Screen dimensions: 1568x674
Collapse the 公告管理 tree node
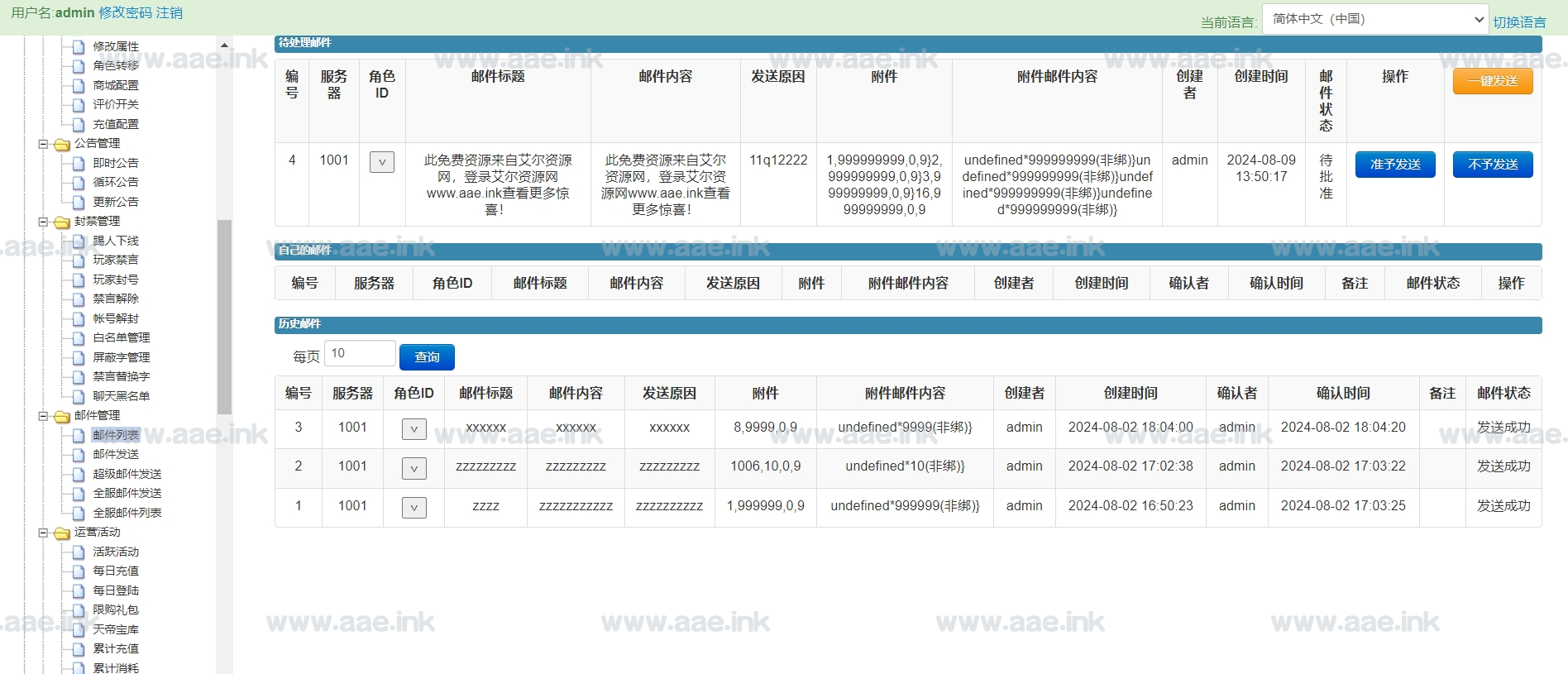pos(43,144)
